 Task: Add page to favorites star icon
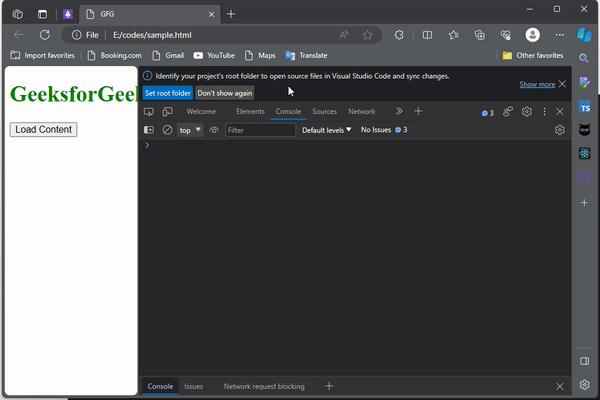point(367,34)
